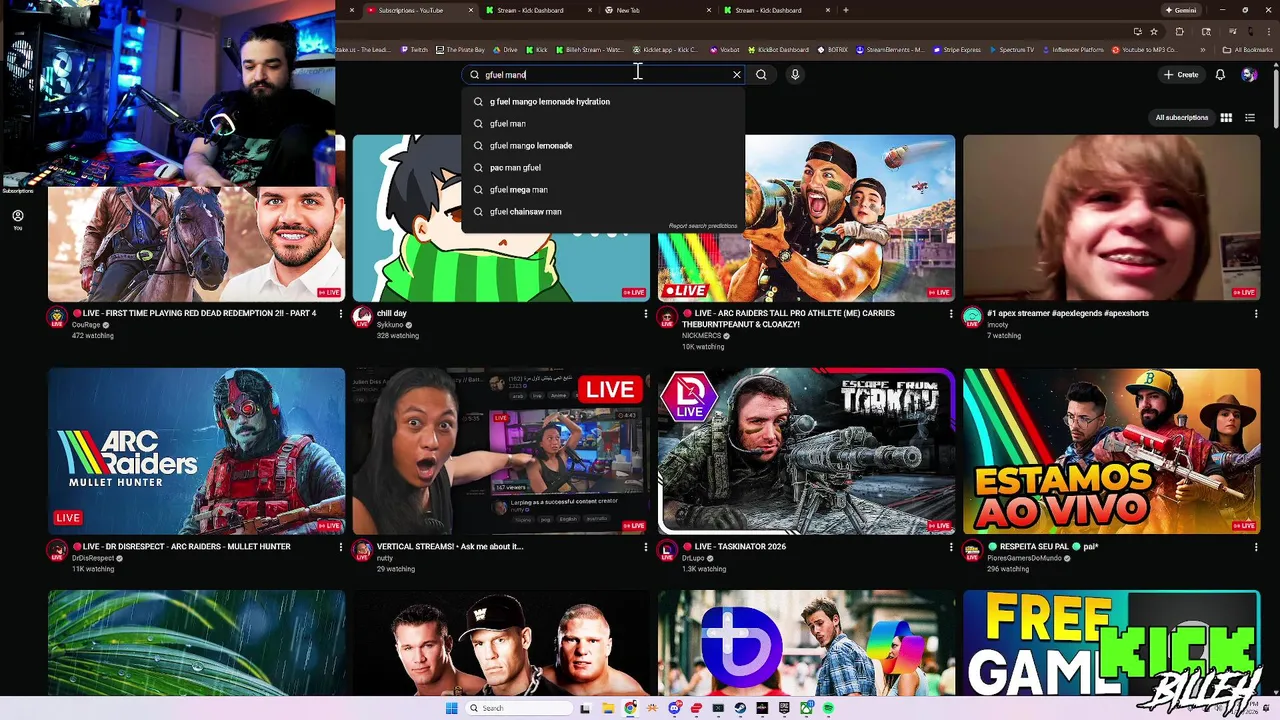Viewport: 1280px width, 720px height.
Task: Bookmark this page with the star icon
Action: [1153, 31]
